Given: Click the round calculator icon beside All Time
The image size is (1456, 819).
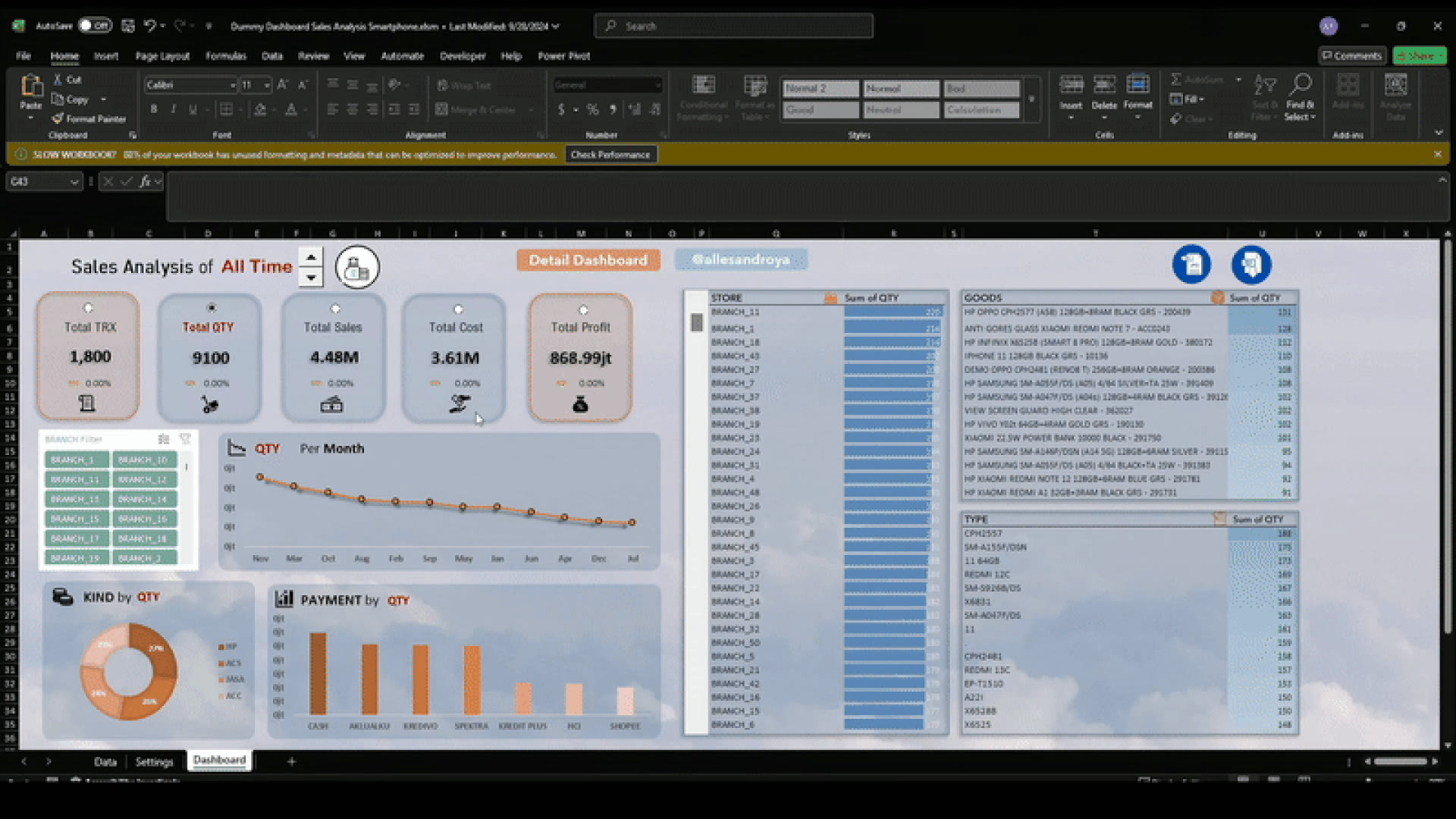Looking at the screenshot, I should pos(357,267).
